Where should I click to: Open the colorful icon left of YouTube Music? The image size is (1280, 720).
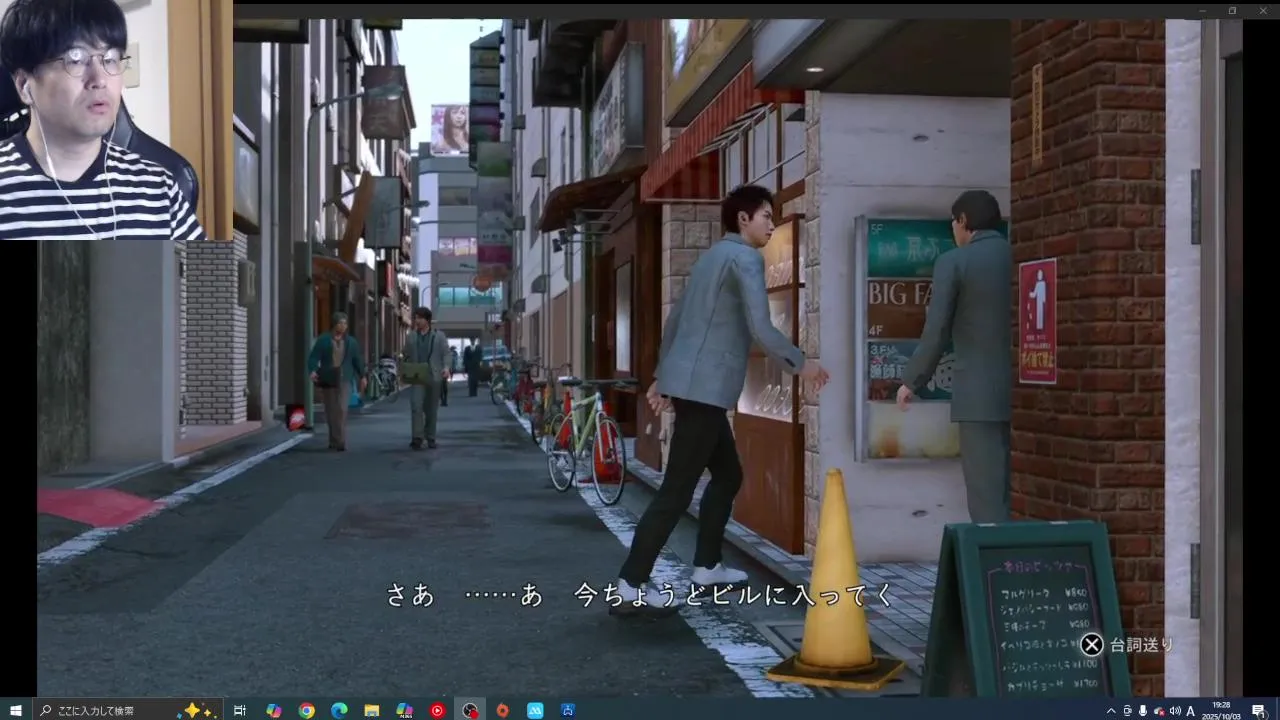(404, 710)
